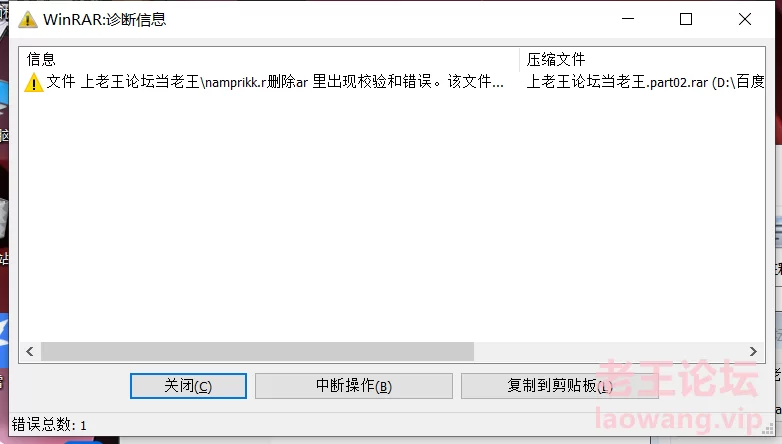Select the checksum error message row
The image size is (782, 444).
point(392,82)
